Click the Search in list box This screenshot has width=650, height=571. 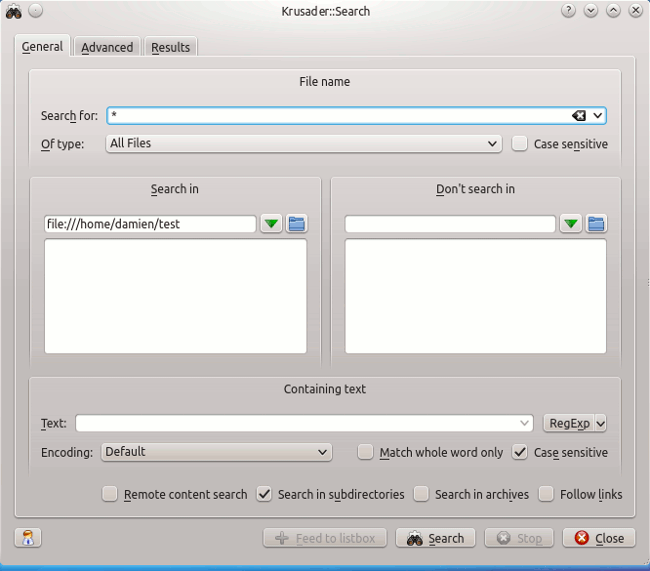(175, 296)
